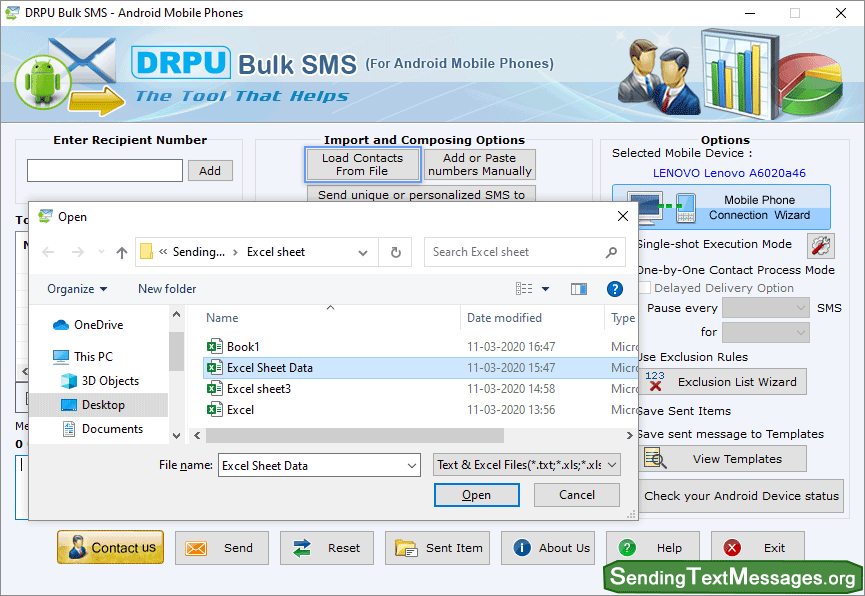Toggle Delayed Delivery Option checkbox
865x596 pixels.
pyautogui.click(x=644, y=288)
